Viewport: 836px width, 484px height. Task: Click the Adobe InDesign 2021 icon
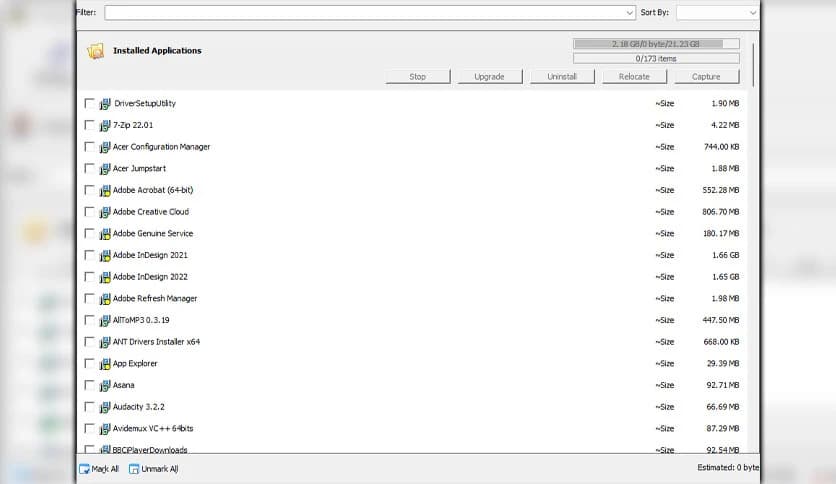click(x=105, y=255)
